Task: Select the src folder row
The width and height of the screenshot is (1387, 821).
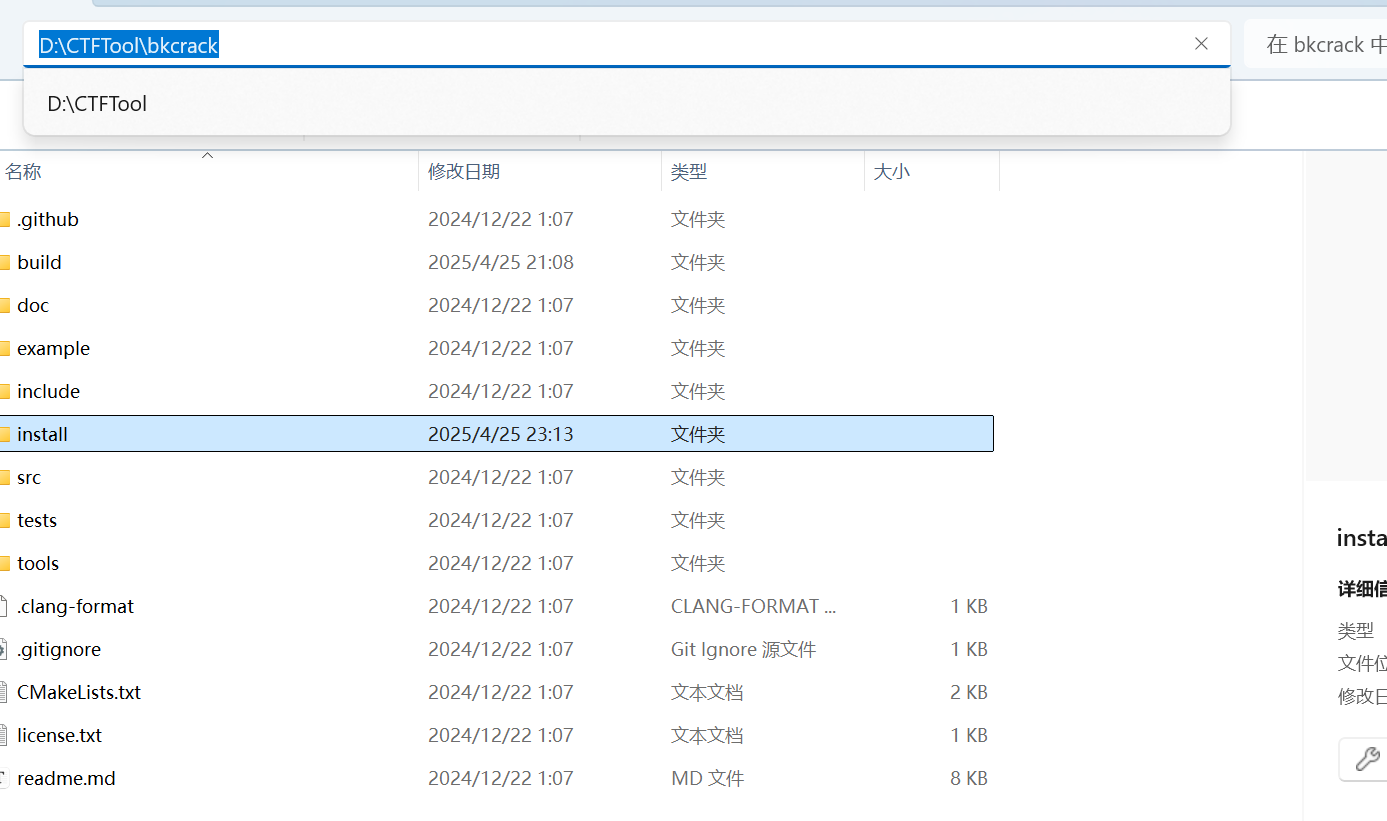Action: pyautogui.click(x=200, y=477)
